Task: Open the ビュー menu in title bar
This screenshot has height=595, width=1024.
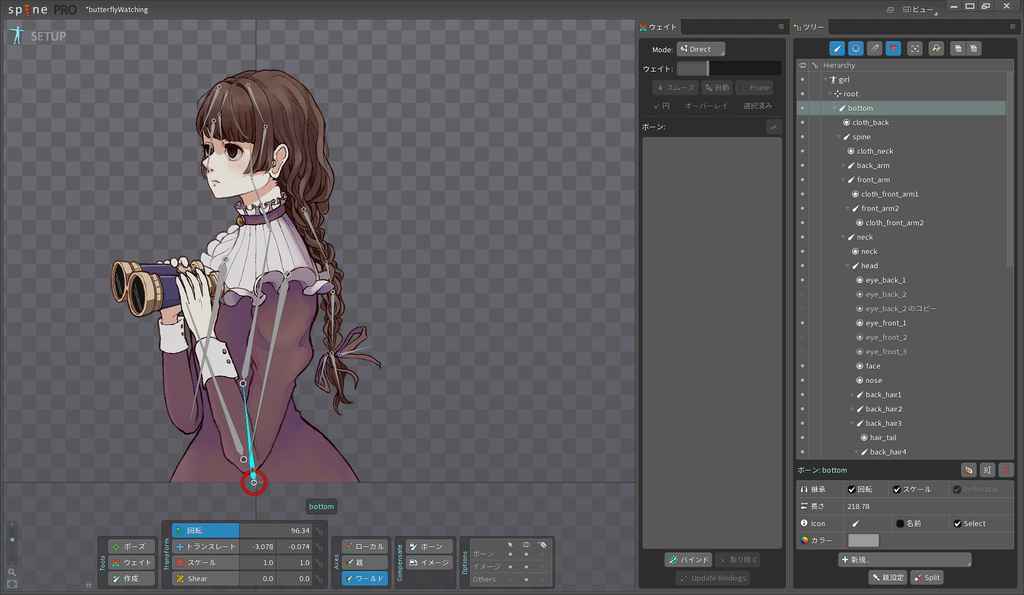Action: point(920,9)
